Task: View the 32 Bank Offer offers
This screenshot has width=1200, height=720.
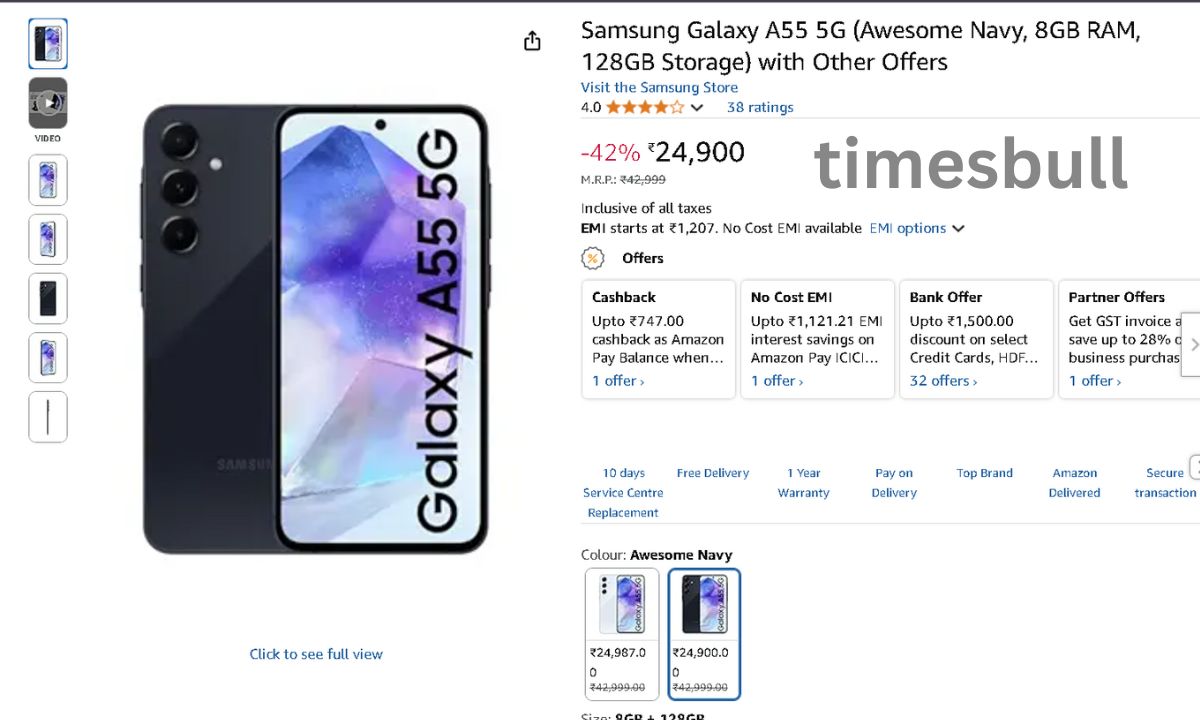Action: point(943,381)
